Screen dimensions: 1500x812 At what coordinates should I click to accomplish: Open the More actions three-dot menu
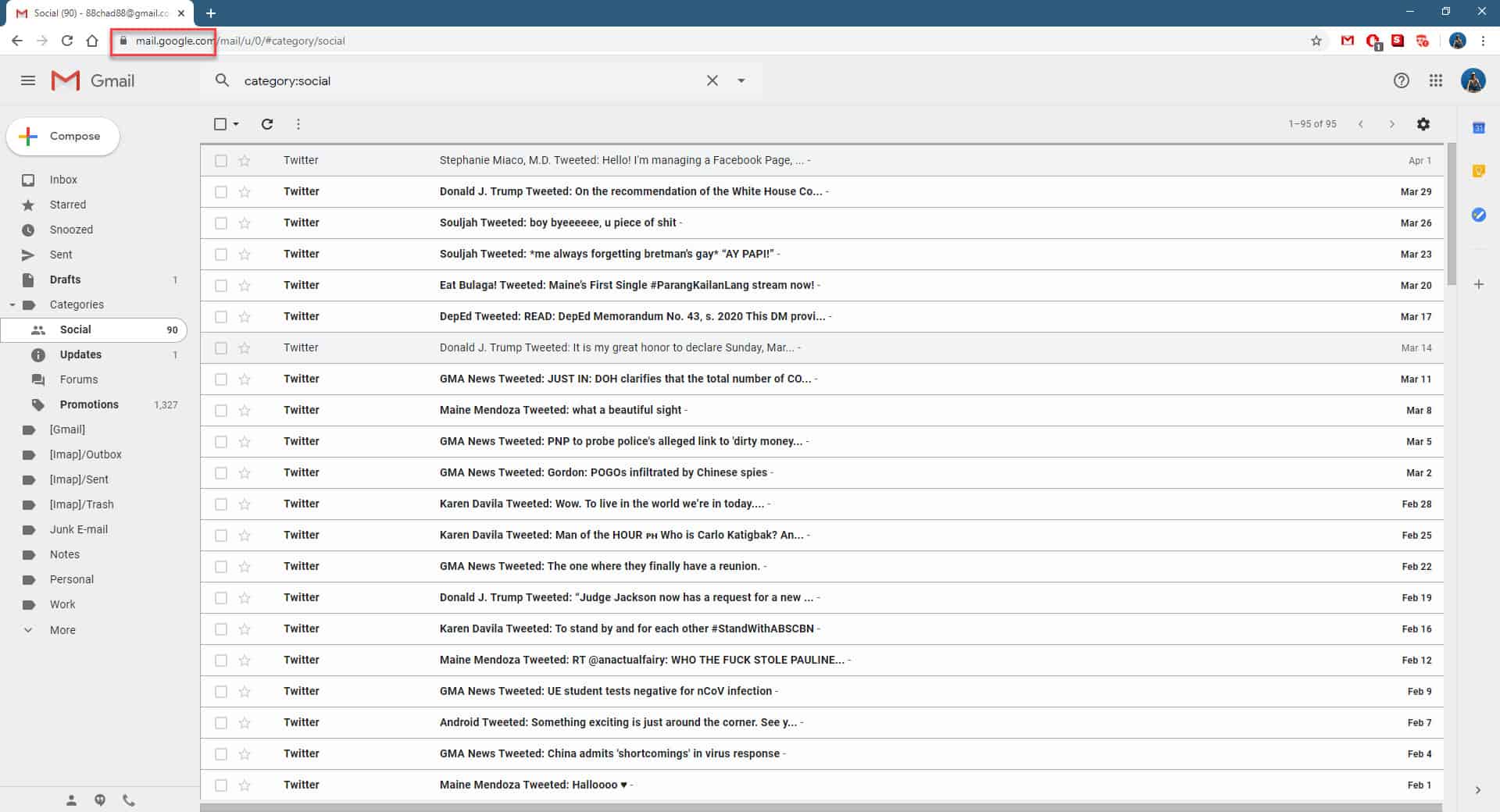(298, 123)
